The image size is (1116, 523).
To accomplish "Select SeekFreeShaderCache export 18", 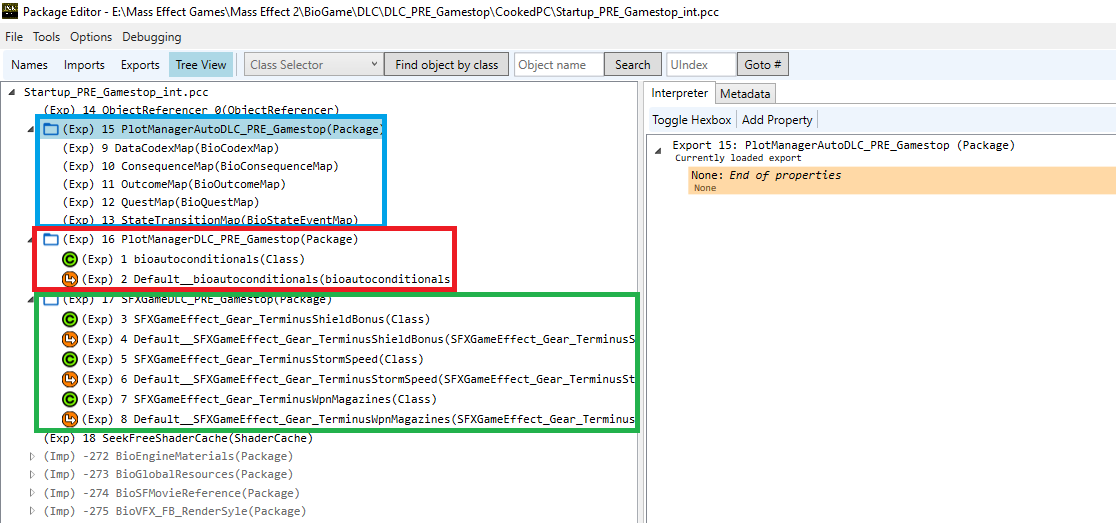I will [178, 438].
